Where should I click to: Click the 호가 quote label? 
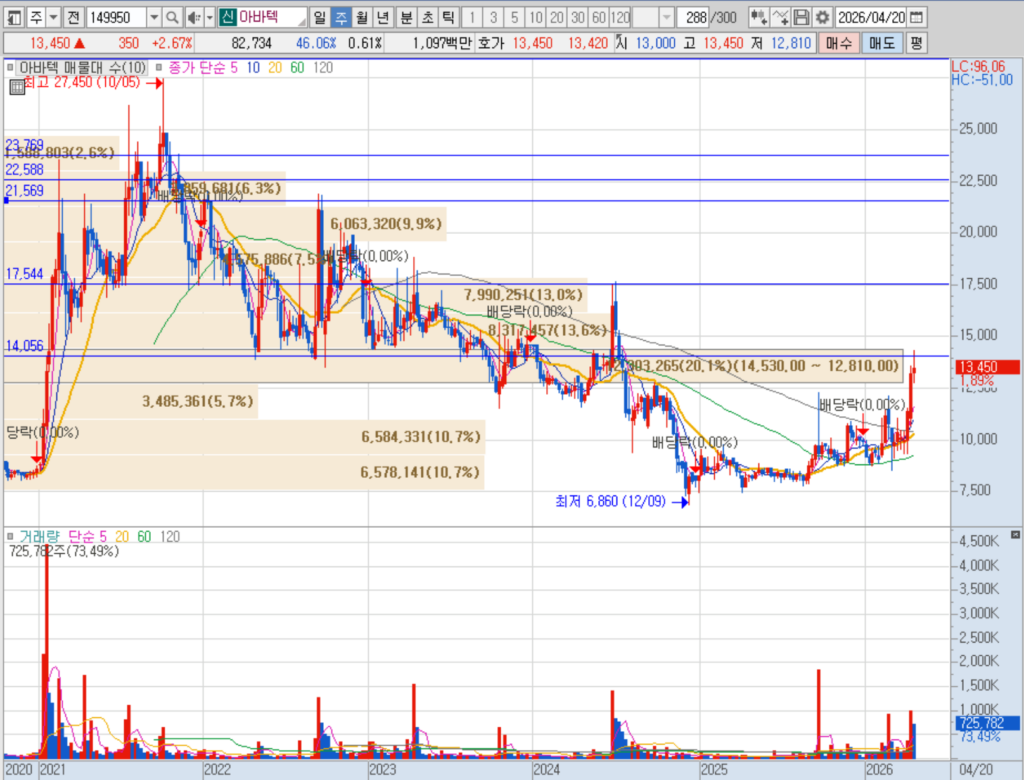point(491,43)
